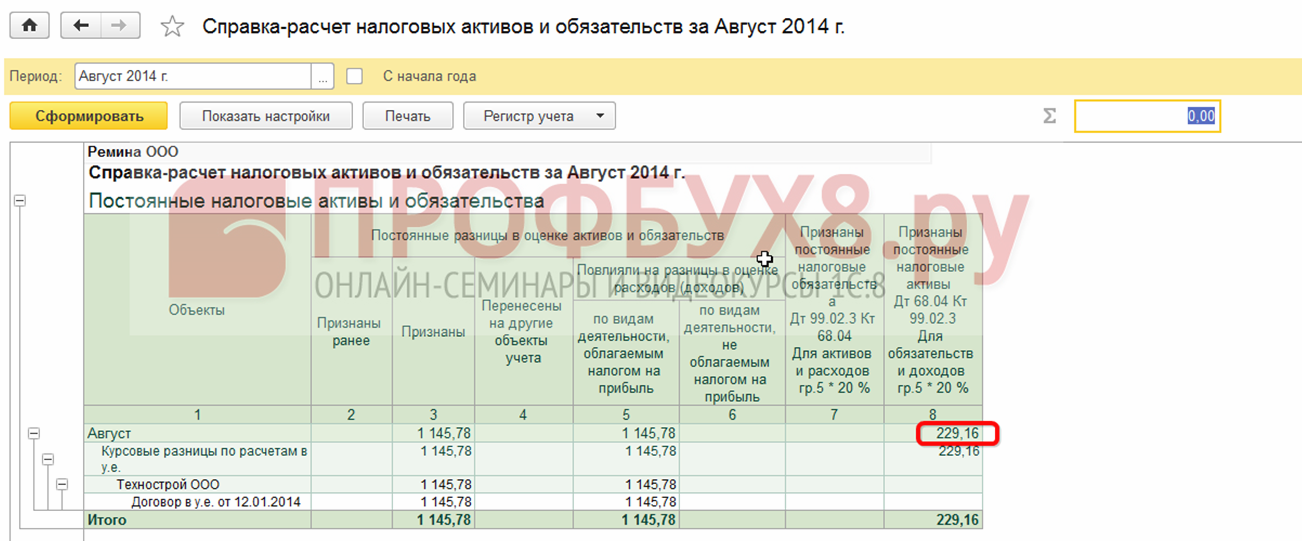This screenshot has height=541, width=1302.
Task: Collapse the 'Постоянные налоговые активы' section
Action: (x=20, y=201)
